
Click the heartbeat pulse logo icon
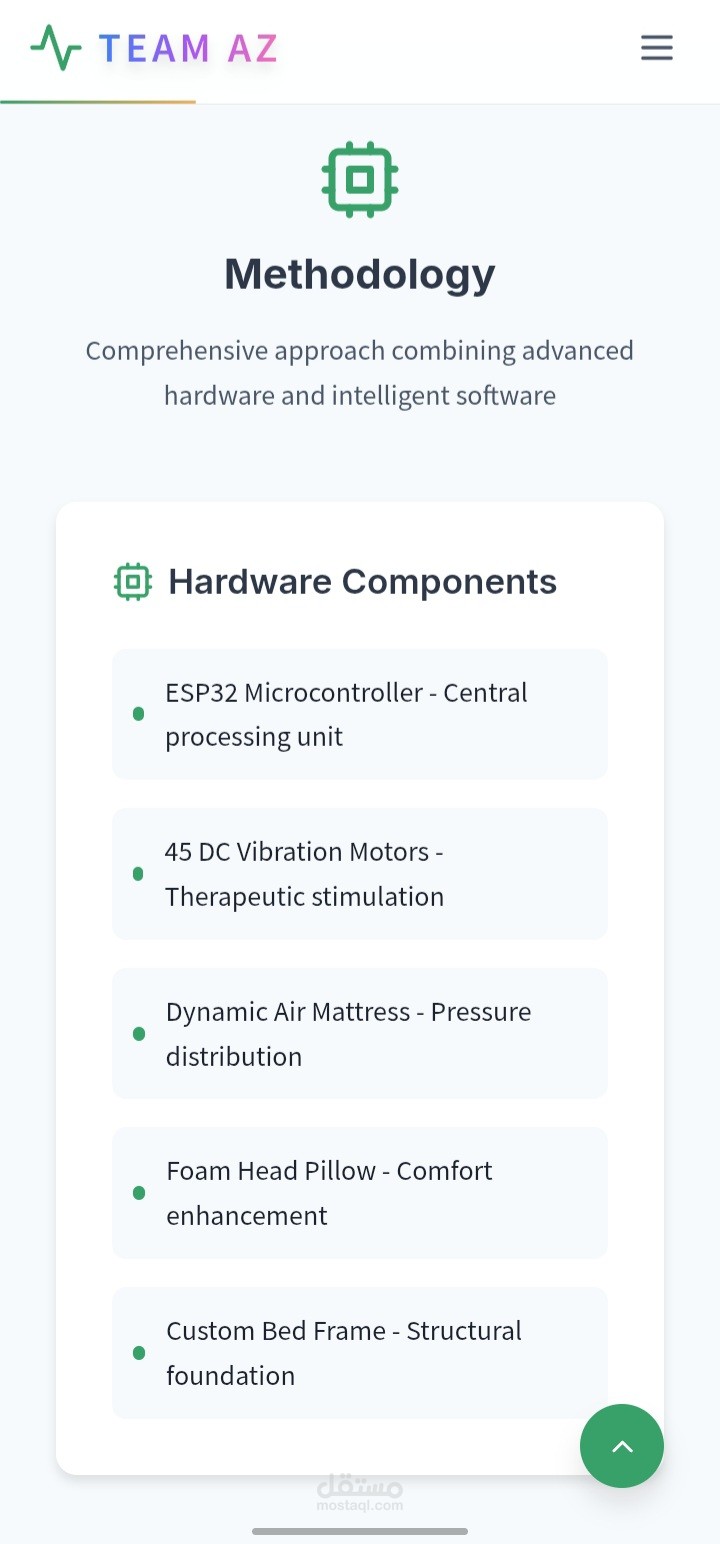click(x=56, y=48)
